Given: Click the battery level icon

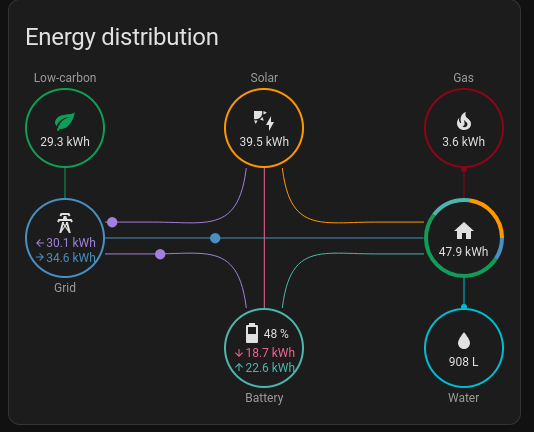Looking at the screenshot, I should (x=252, y=333).
